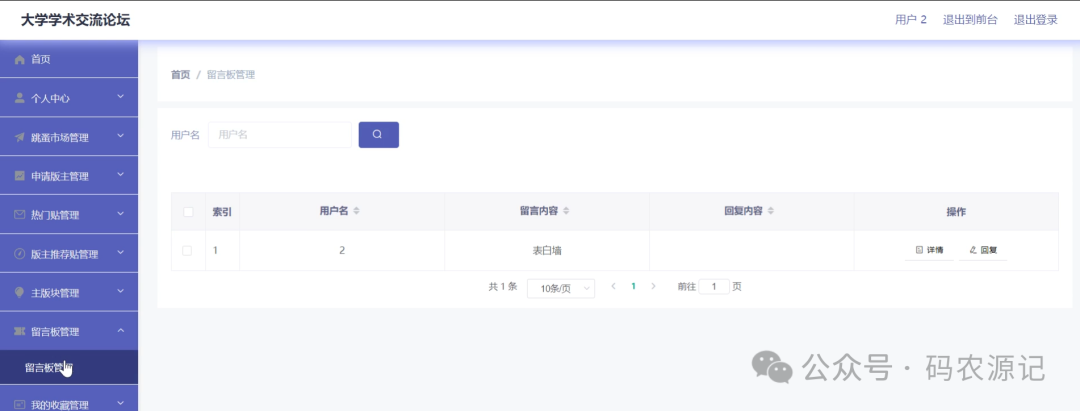
Task: Click the 操作 column header
Action: [x=956, y=212]
